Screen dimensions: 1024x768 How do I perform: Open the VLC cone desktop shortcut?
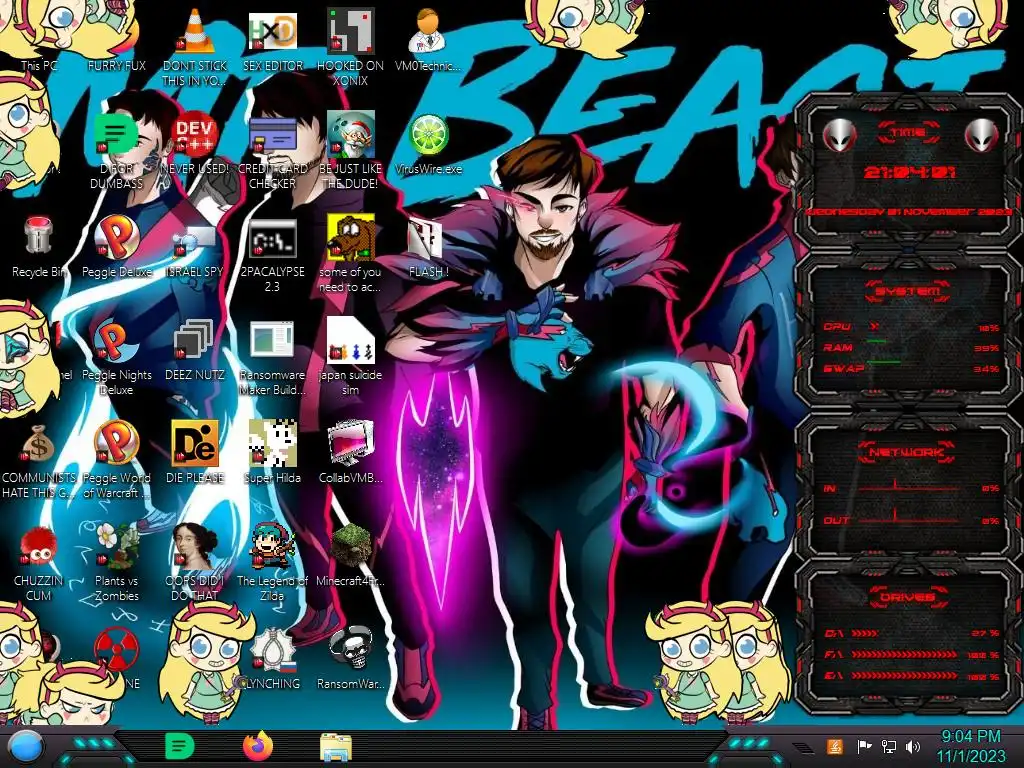(195, 31)
